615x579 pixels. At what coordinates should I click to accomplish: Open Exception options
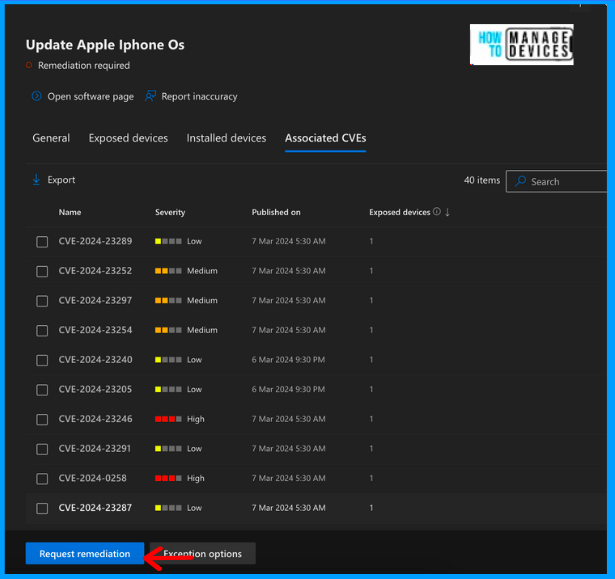click(x=203, y=554)
